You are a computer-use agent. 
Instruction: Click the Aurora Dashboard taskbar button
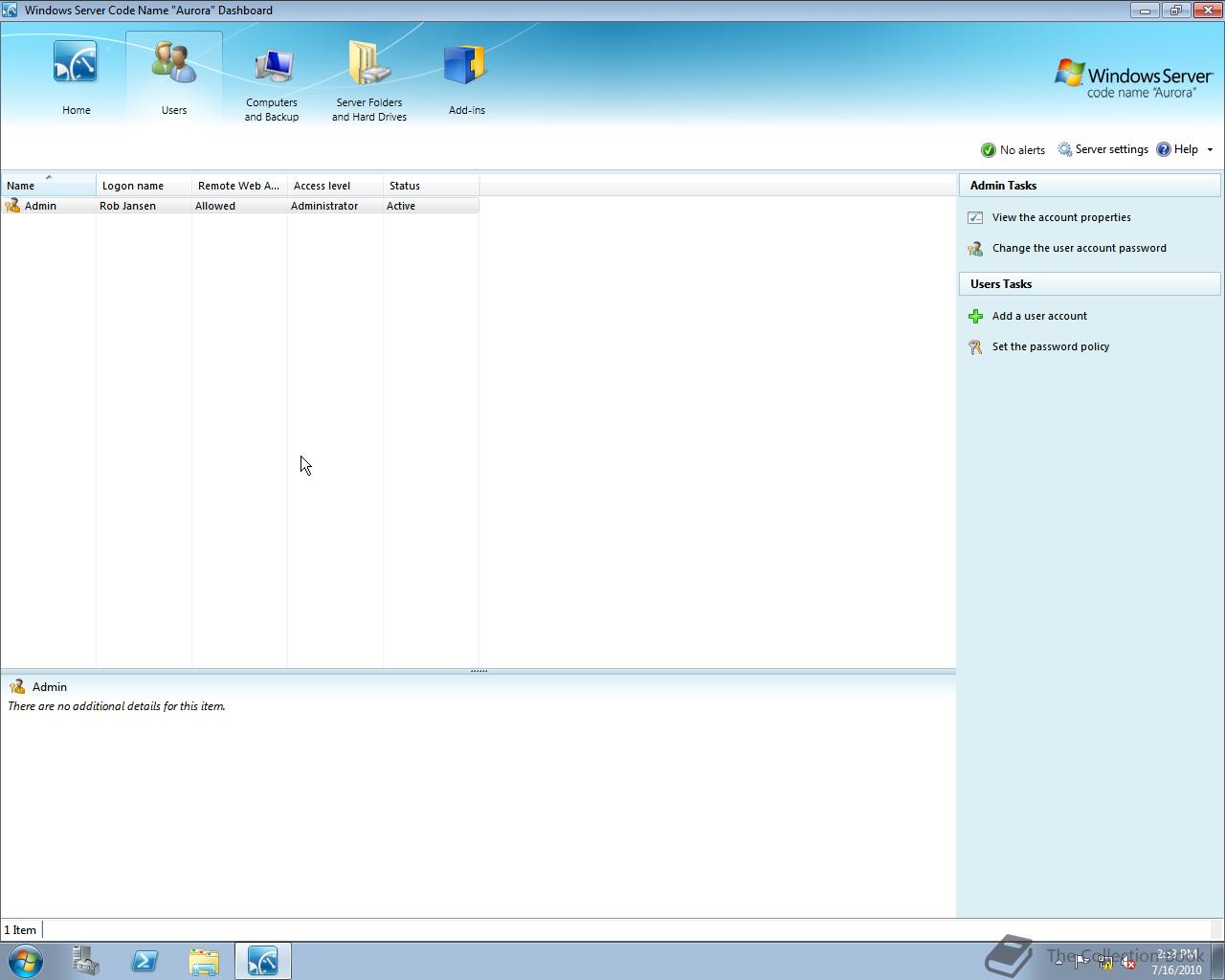click(x=263, y=961)
